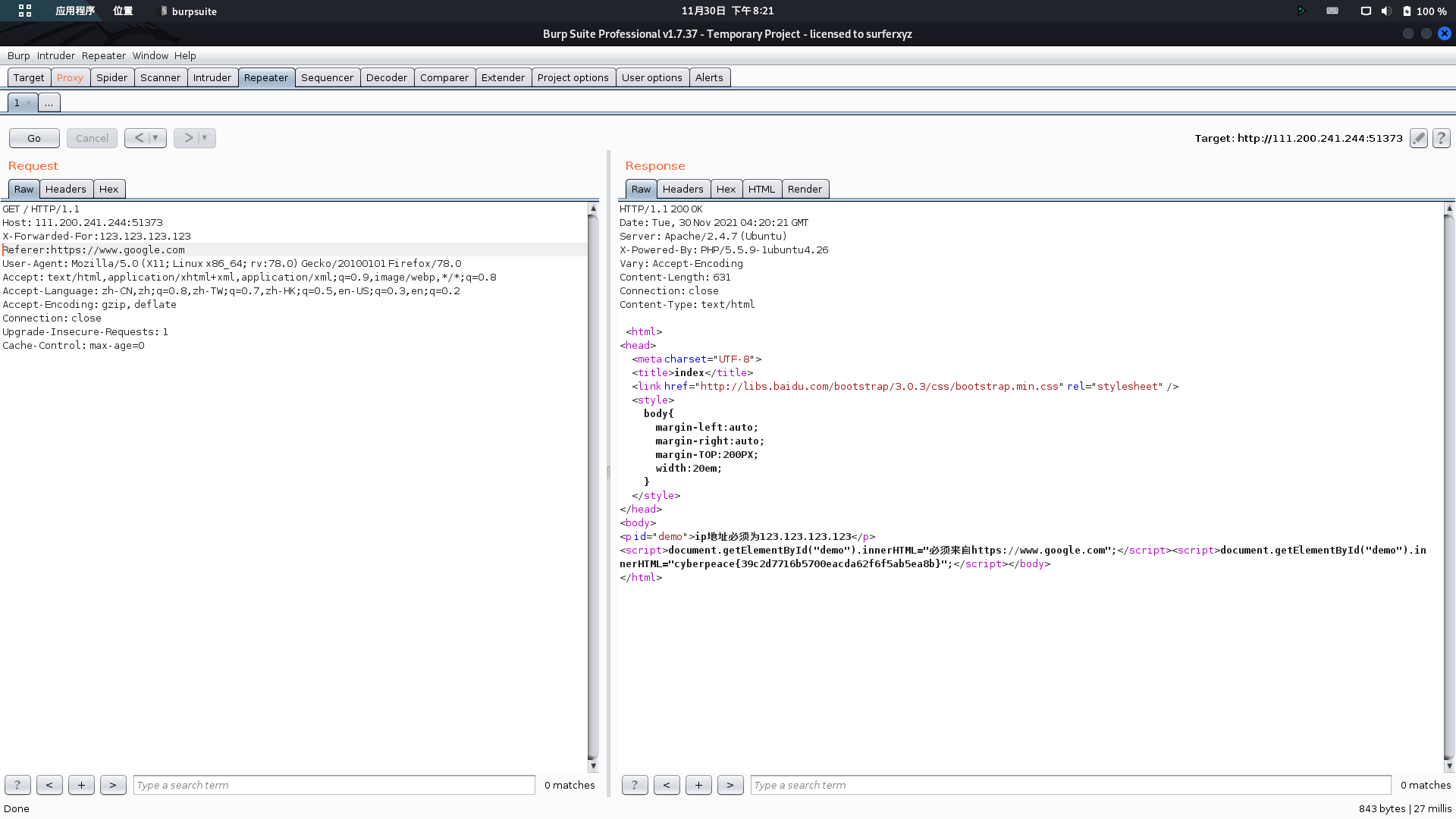Click the plus button in response search
Viewport: 1456px width, 819px height.
pyautogui.click(x=698, y=785)
